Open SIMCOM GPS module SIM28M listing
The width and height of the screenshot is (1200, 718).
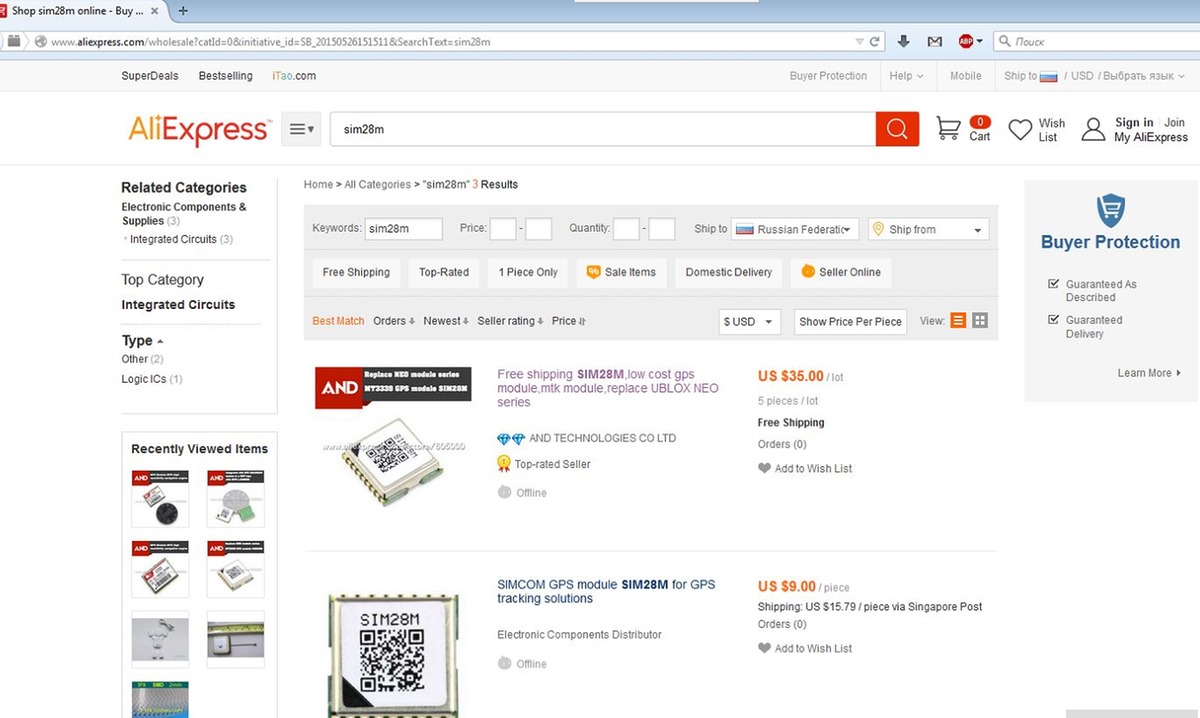pos(606,591)
